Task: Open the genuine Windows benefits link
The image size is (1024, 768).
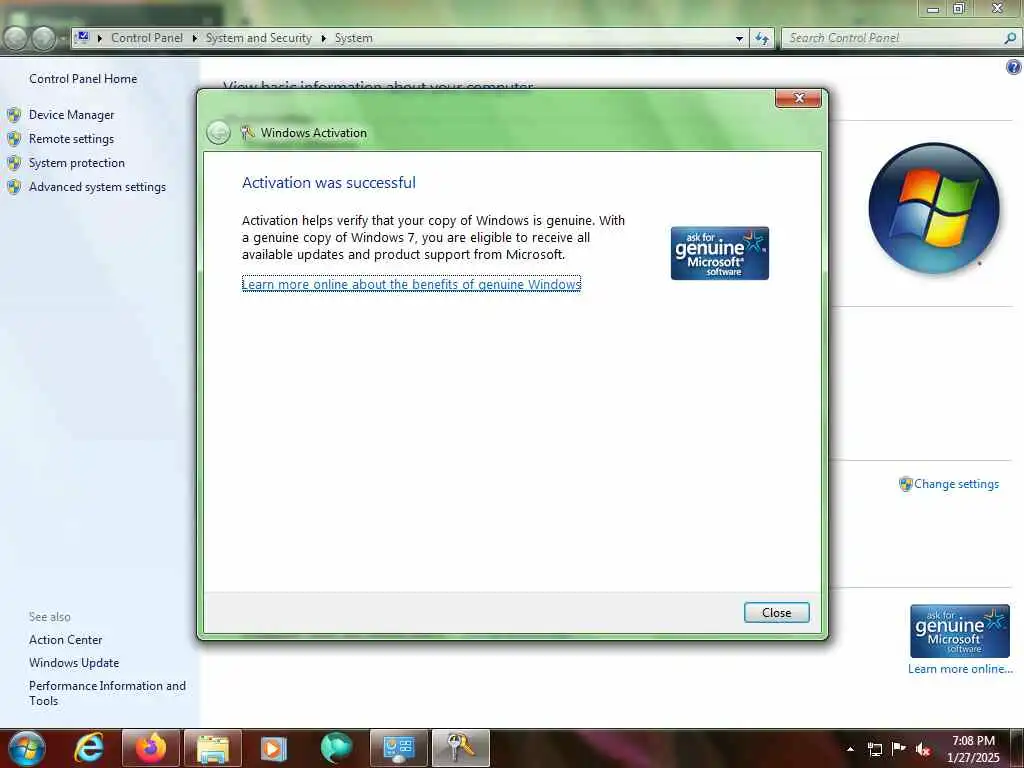Action: [x=411, y=284]
